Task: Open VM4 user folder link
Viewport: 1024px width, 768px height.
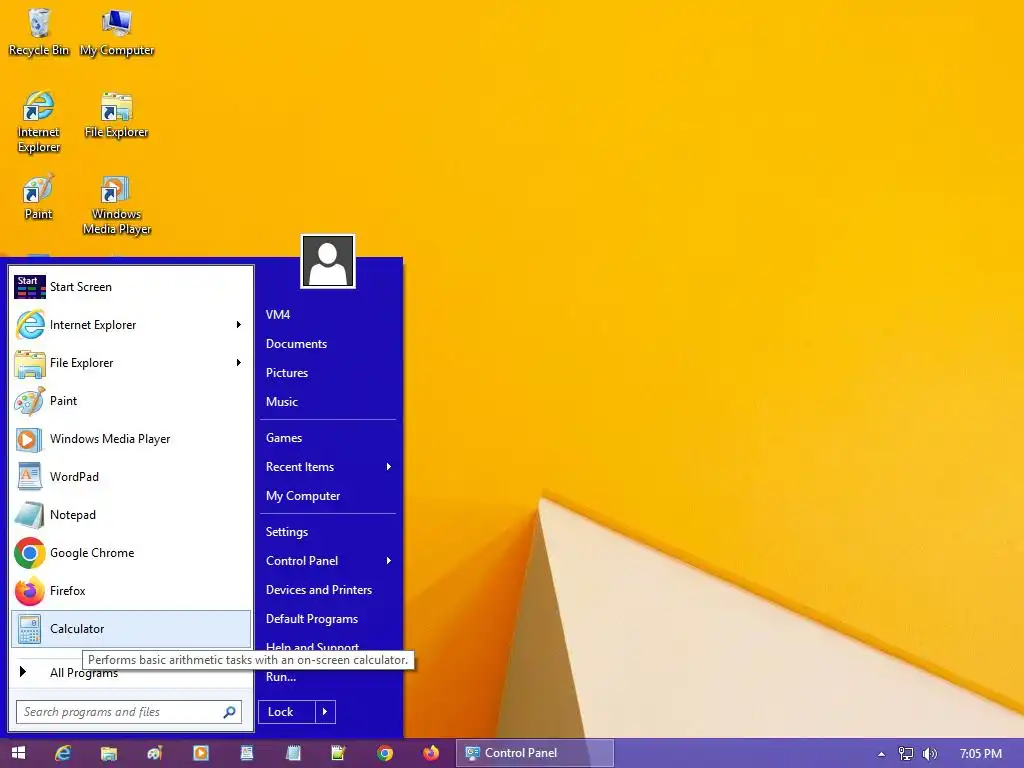Action: coord(278,314)
